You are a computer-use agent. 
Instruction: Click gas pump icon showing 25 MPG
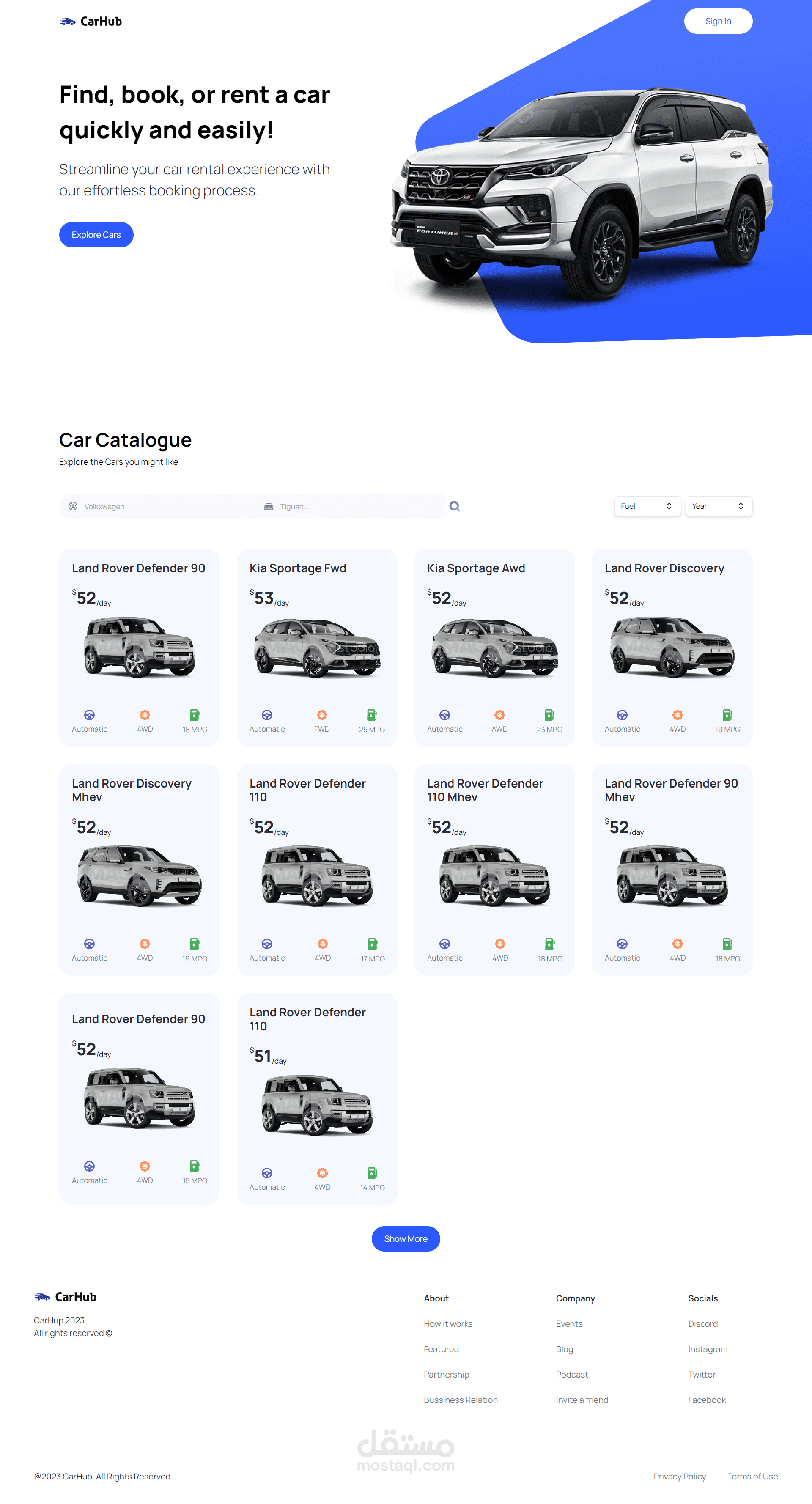tap(372, 715)
